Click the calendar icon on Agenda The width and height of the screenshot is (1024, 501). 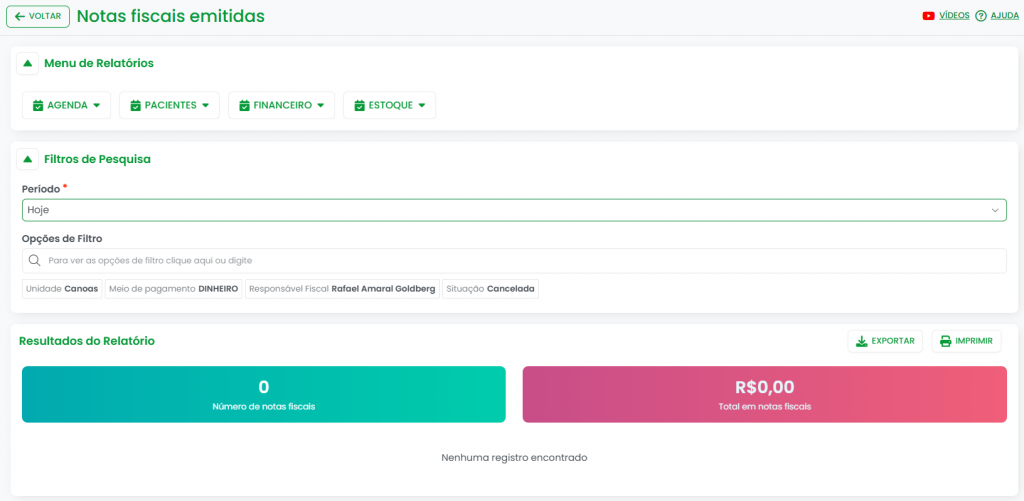click(x=38, y=105)
